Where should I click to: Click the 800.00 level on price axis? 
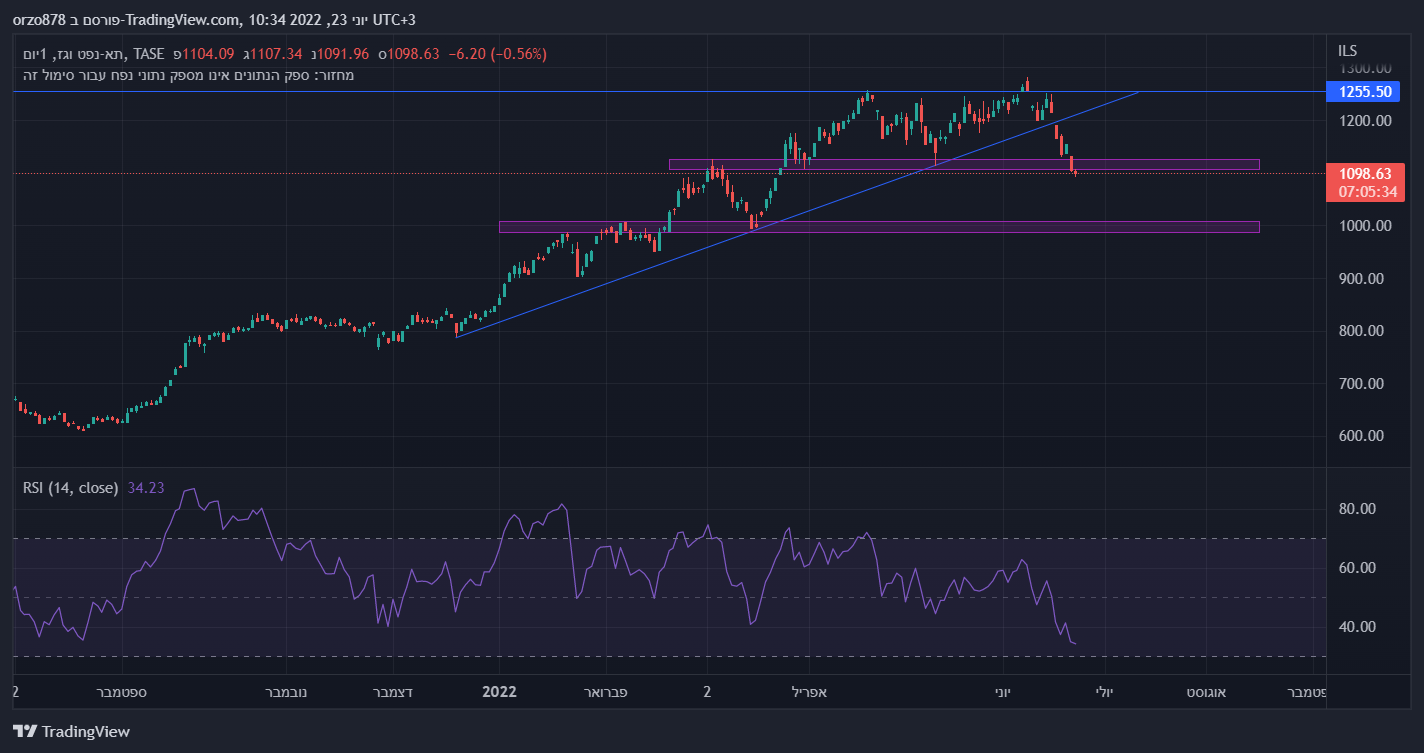[1364, 331]
